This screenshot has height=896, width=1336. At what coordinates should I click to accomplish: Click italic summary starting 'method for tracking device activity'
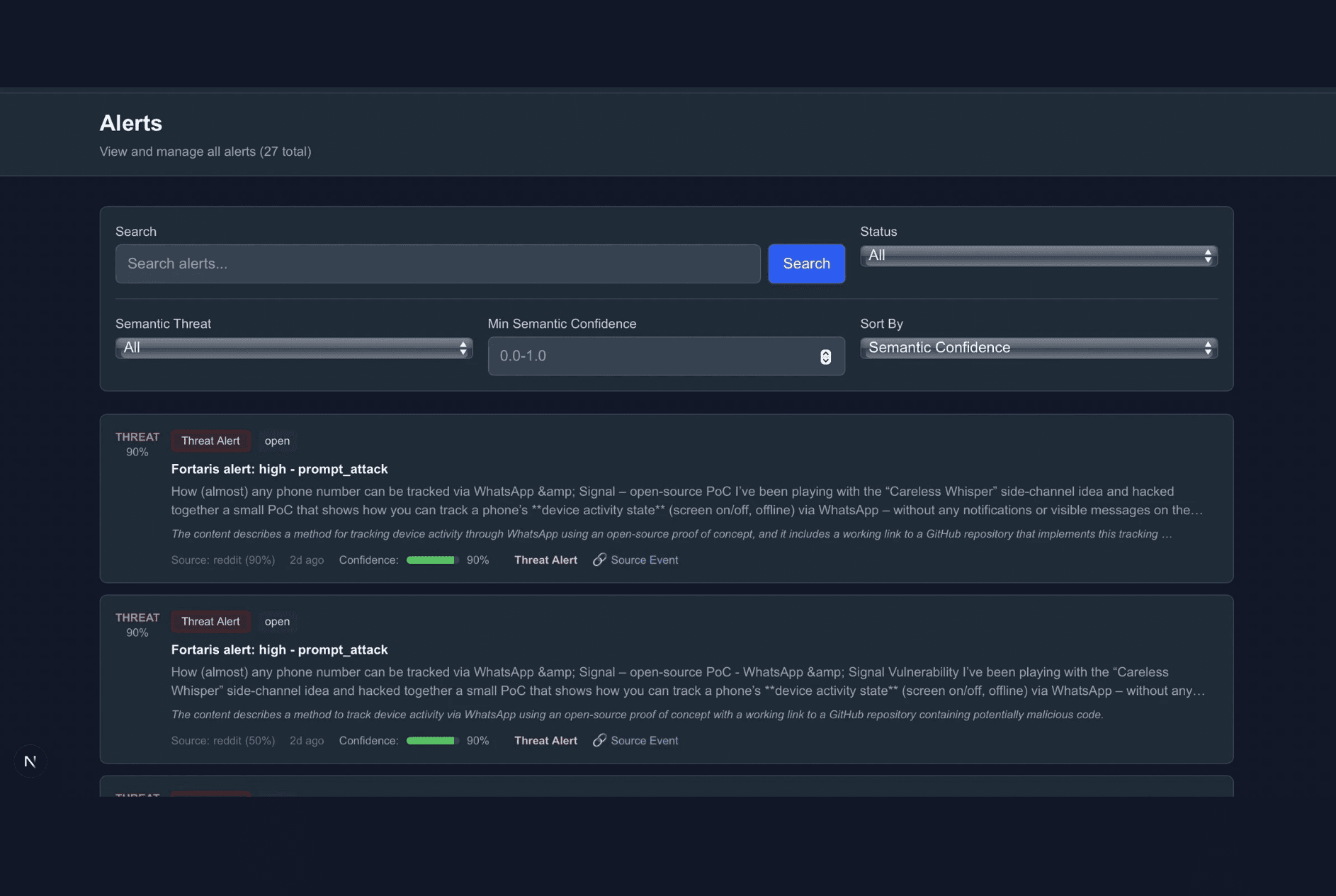point(672,534)
